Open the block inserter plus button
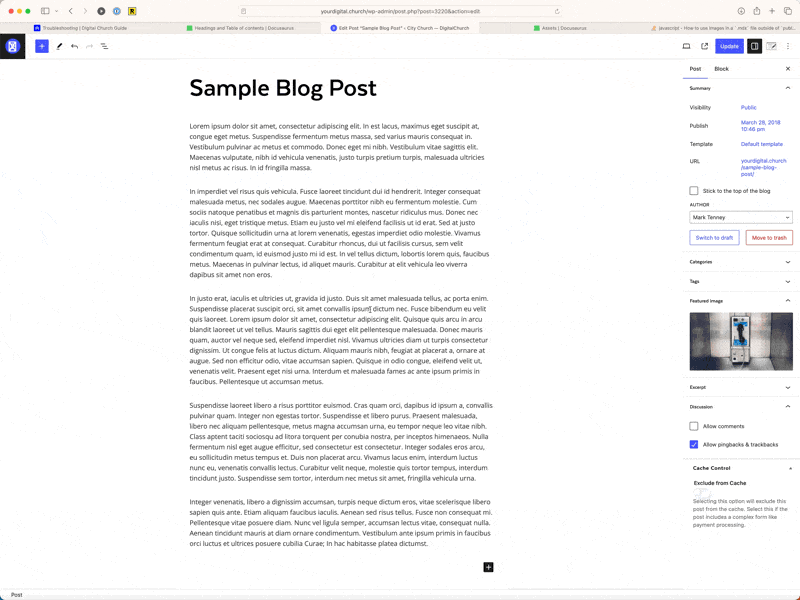This screenshot has width=800, height=600. click(x=42, y=46)
